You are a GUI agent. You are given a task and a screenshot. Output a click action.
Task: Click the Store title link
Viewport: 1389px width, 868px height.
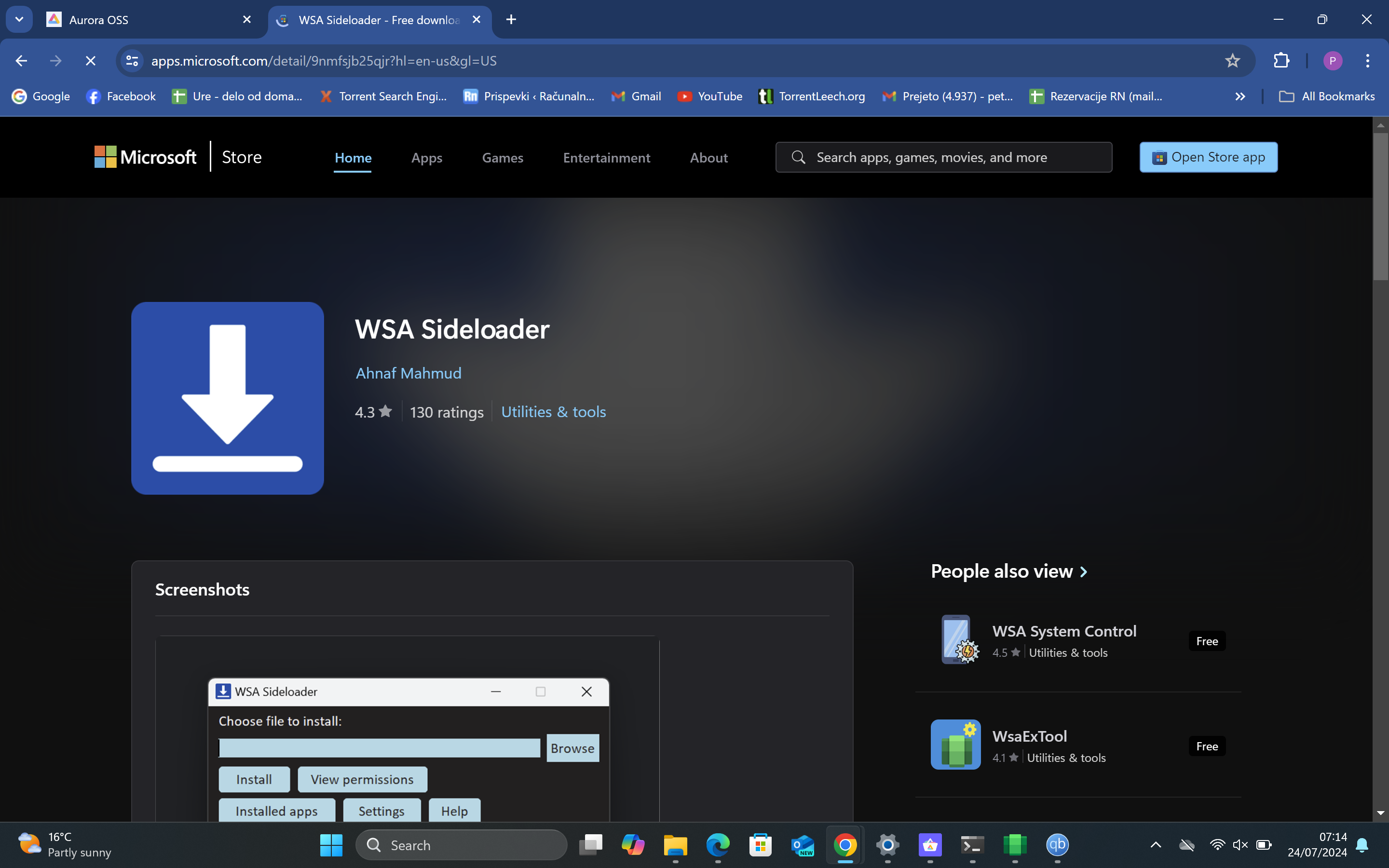(x=242, y=157)
